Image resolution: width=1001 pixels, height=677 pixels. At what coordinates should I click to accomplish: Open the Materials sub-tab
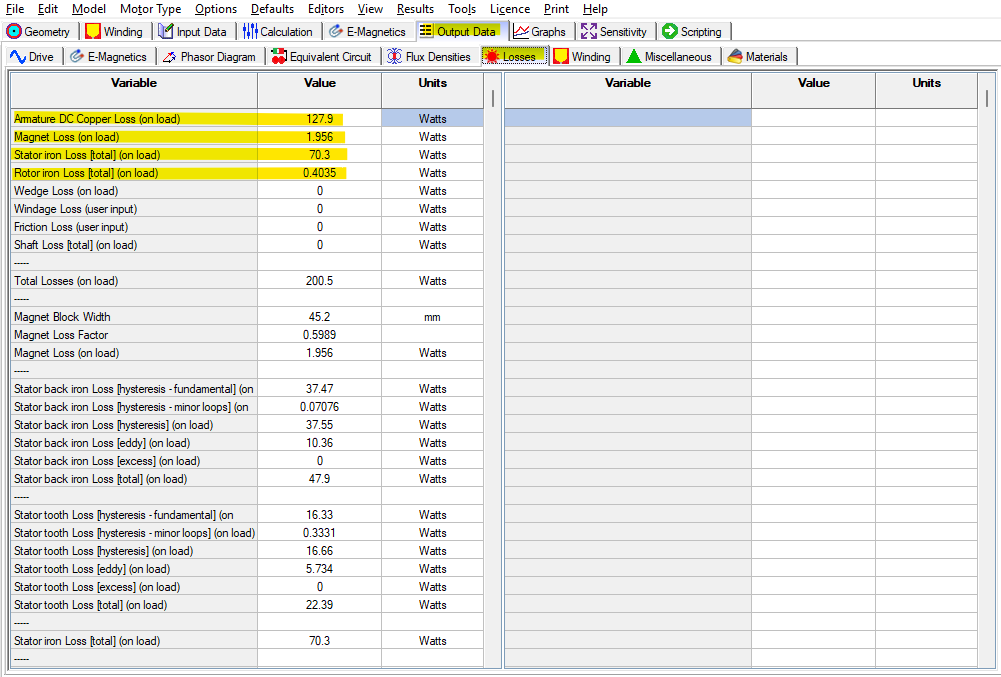point(759,56)
